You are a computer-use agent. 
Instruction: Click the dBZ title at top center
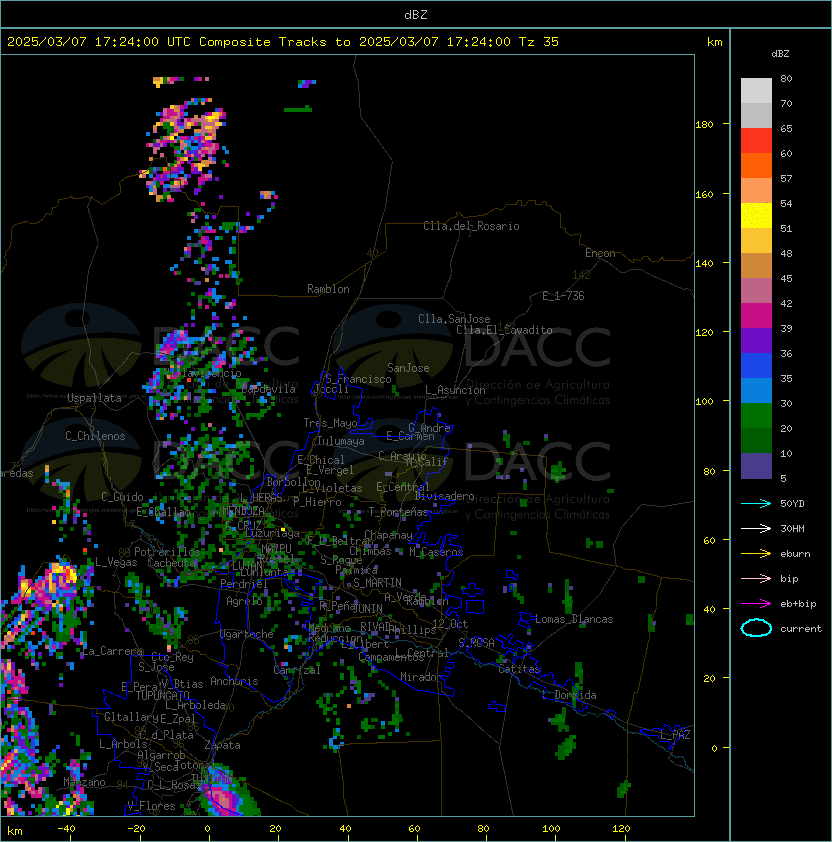point(416,14)
